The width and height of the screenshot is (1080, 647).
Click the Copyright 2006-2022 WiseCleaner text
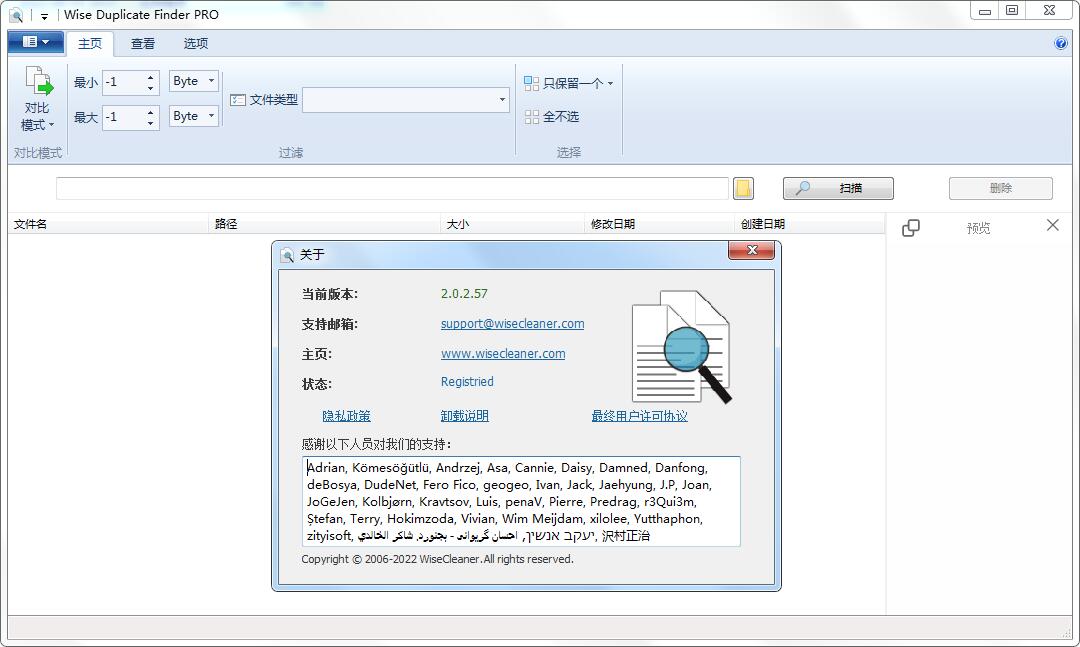click(x=437, y=559)
